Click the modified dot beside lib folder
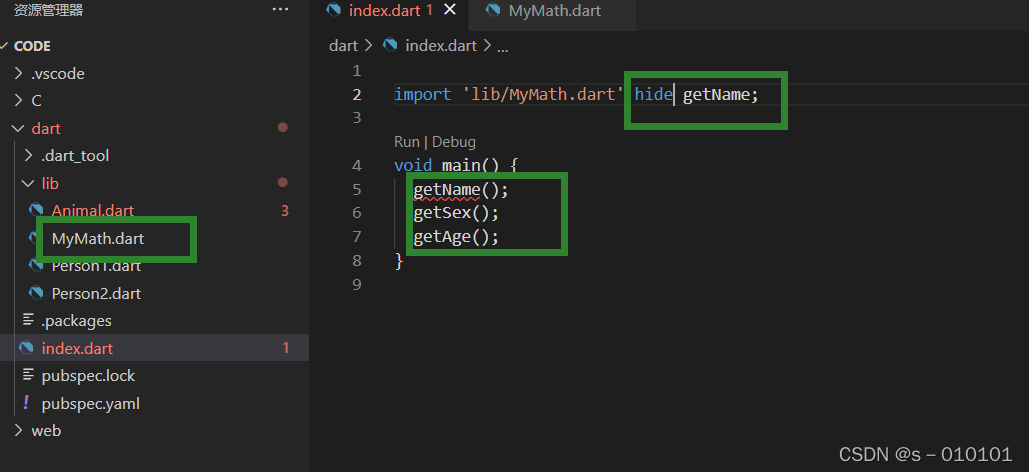Viewport: 1029px width, 472px height. coord(283,182)
